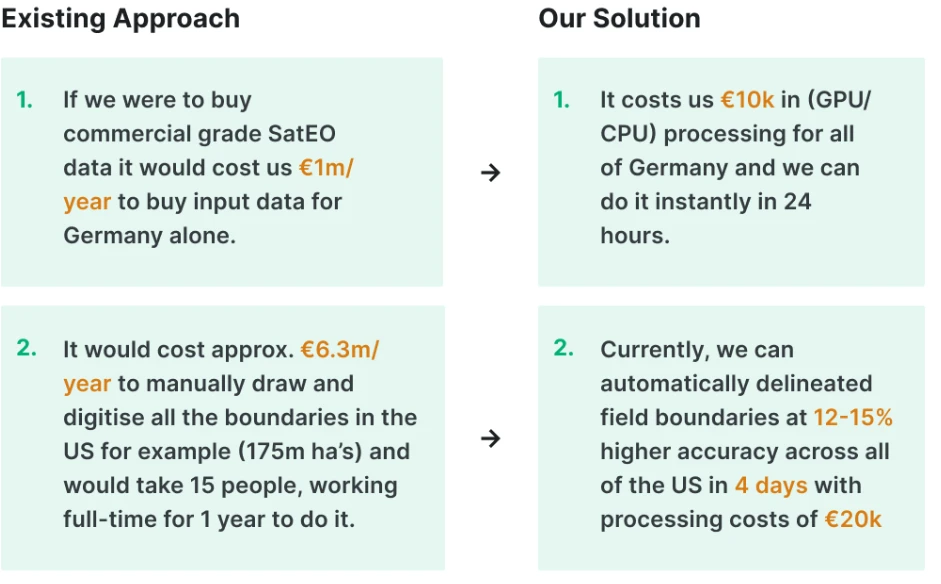Screen dimensions: 941x584
Task: Click the orange '€10k' processing cost
Action: point(747,100)
